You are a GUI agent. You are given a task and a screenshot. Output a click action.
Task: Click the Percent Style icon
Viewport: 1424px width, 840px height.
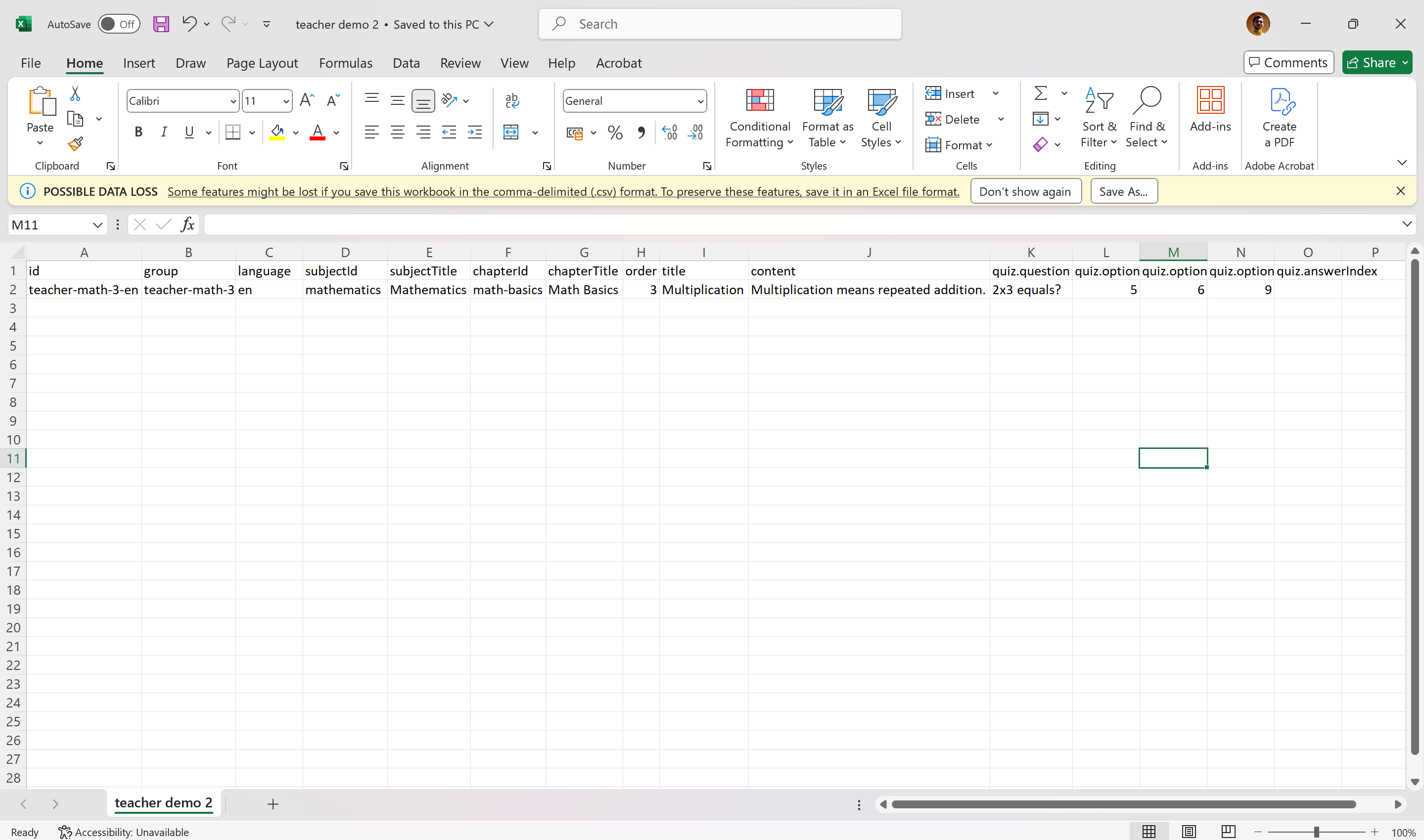click(x=615, y=133)
